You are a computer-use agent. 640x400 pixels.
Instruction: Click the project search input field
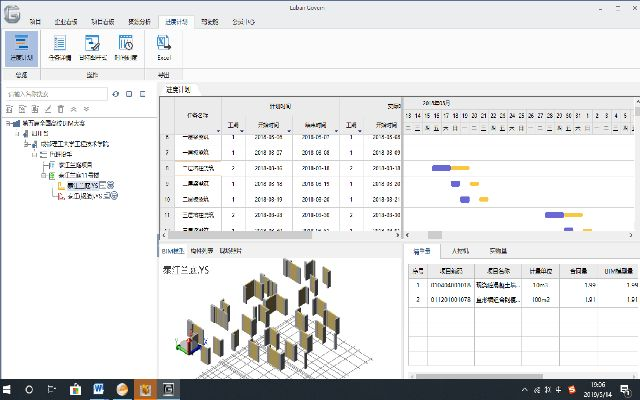coord(54,93)
